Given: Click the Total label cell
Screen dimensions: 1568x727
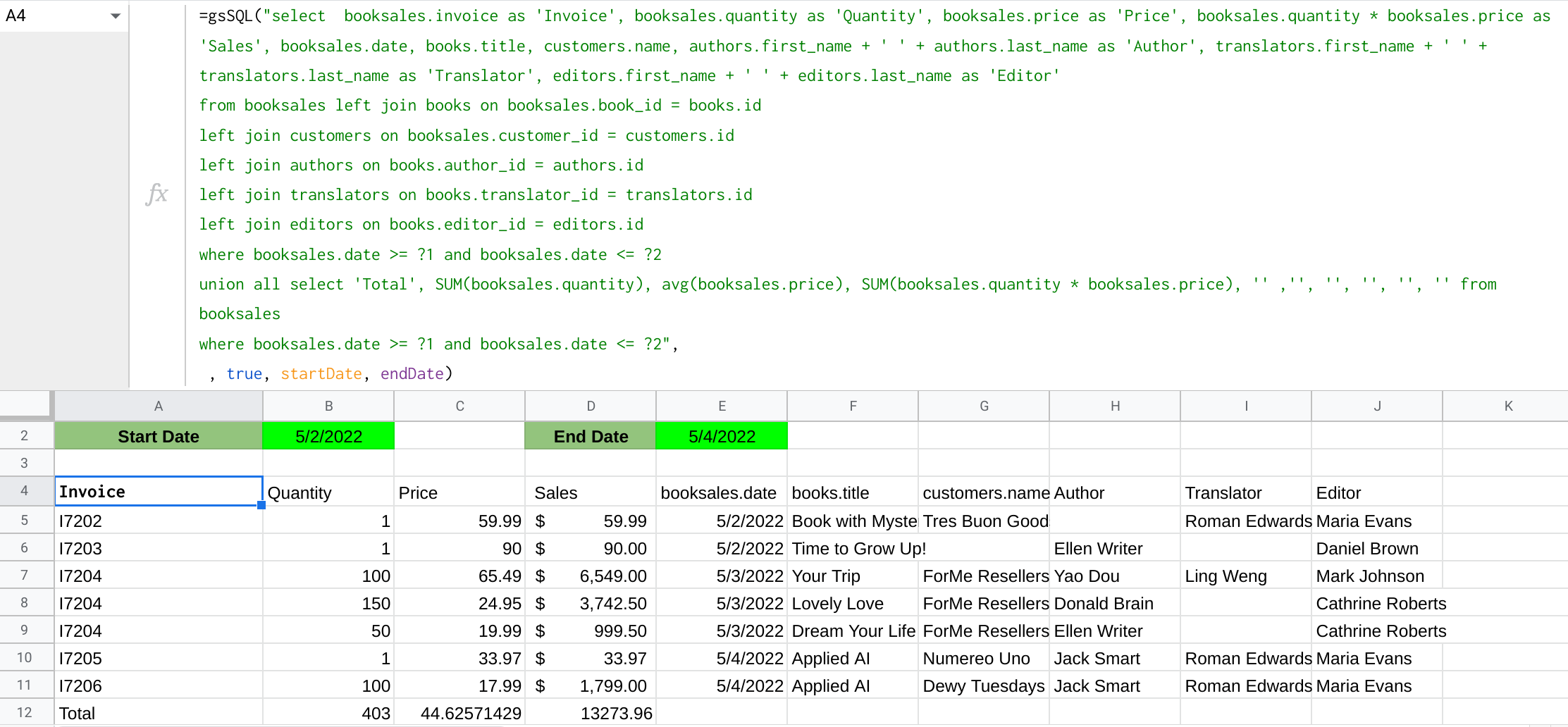Looking at the screenshot, I should tap(159, 713).
